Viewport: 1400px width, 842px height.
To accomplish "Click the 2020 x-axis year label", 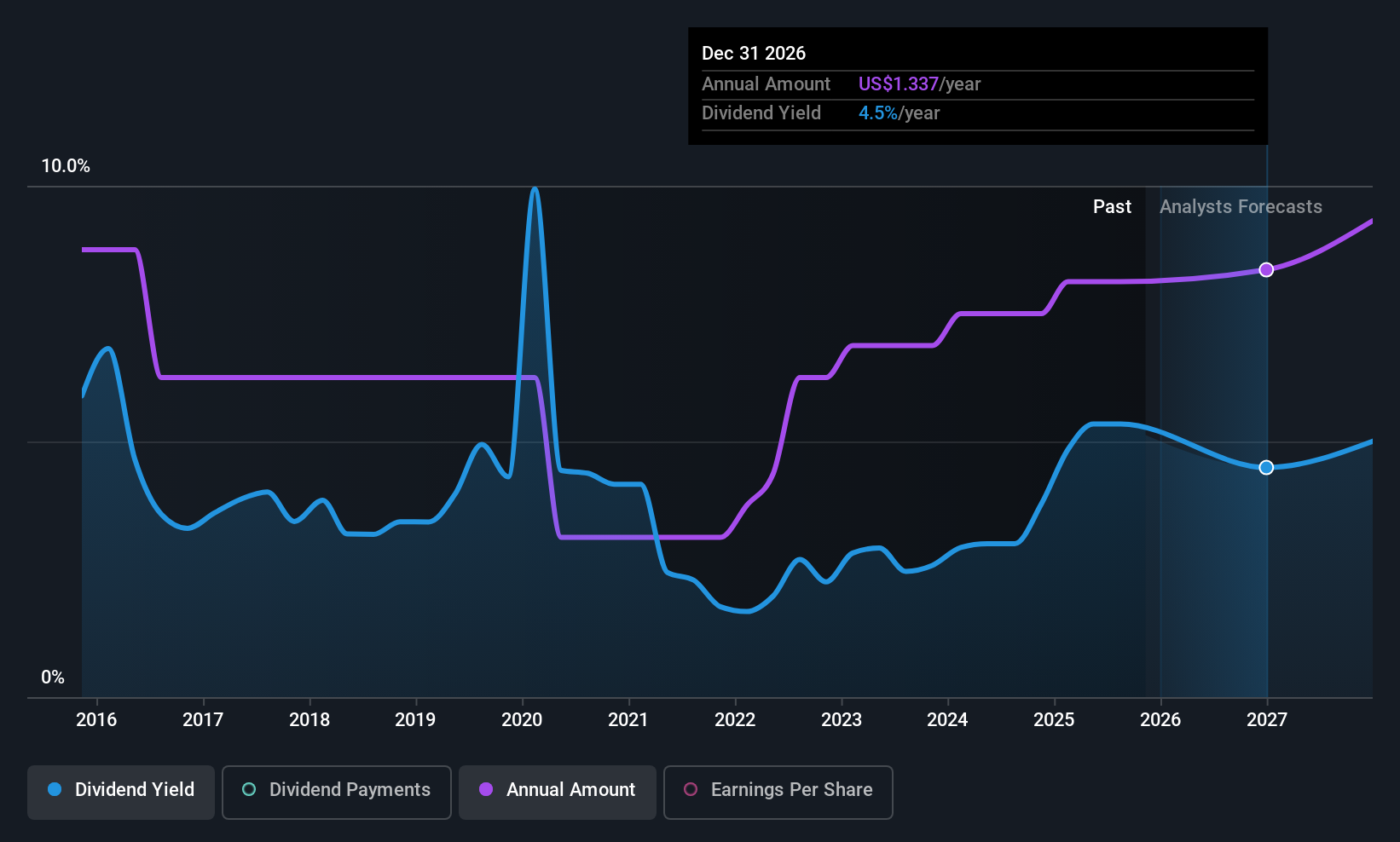I will click(x=522, y=720).
